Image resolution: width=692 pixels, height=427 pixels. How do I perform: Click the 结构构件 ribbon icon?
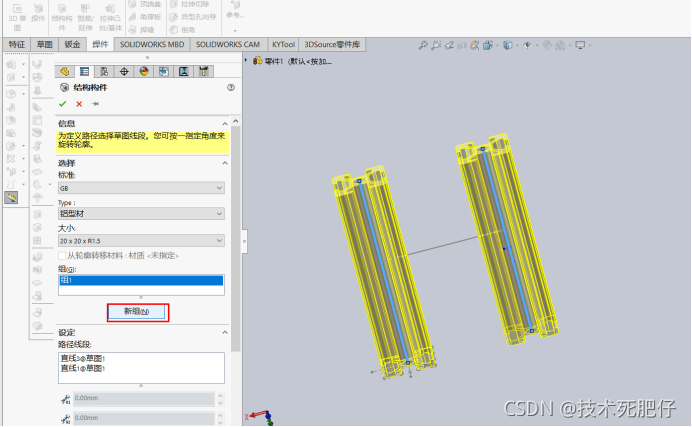pyautogui.click(x=62, y=18)
